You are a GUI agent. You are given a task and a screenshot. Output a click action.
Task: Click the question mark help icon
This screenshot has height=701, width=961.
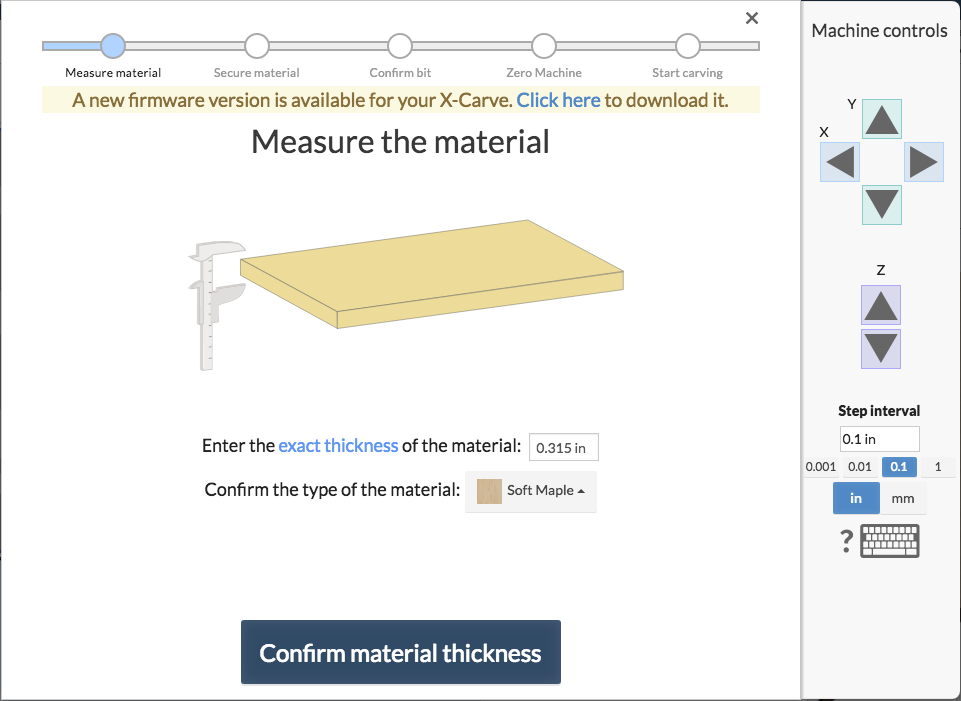845,540
